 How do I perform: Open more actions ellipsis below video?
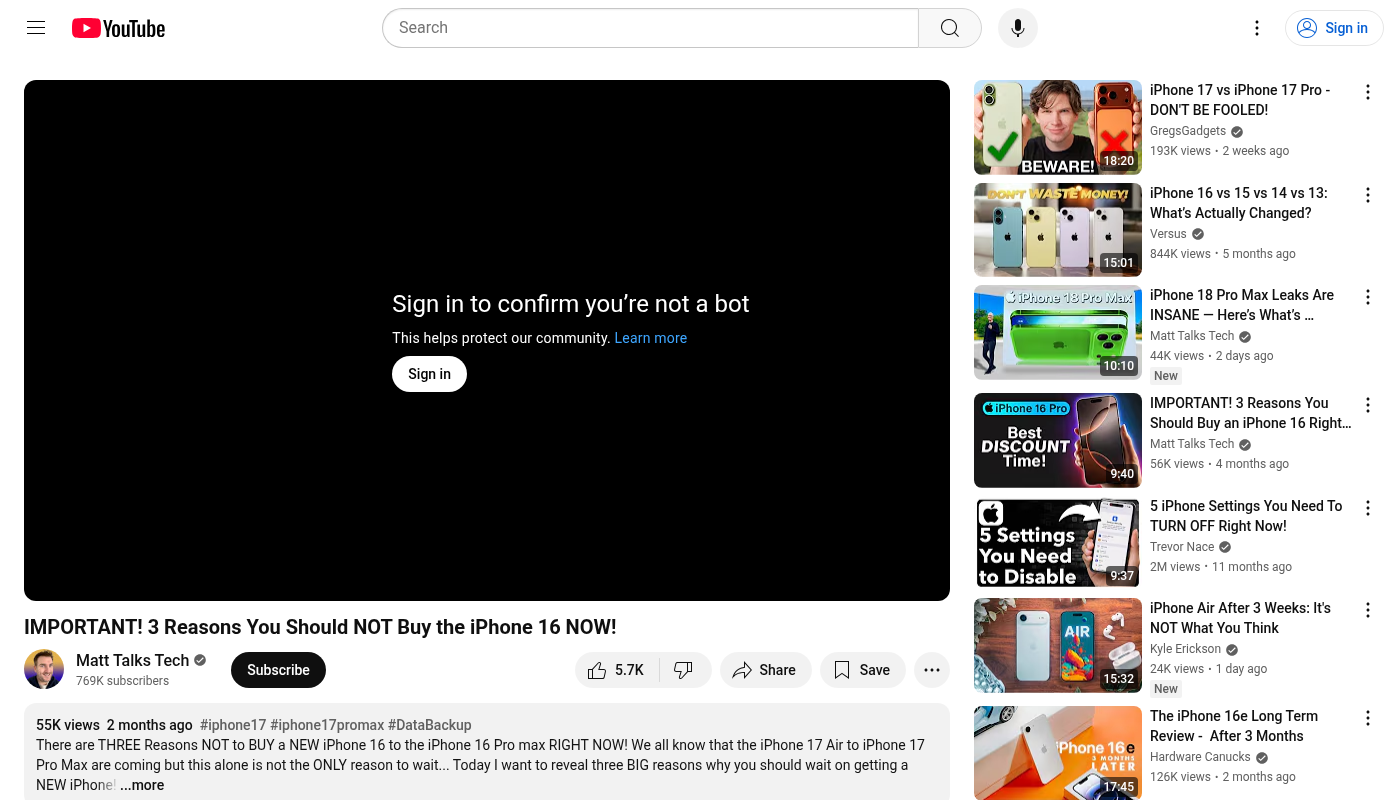click(x=931, y=670)
